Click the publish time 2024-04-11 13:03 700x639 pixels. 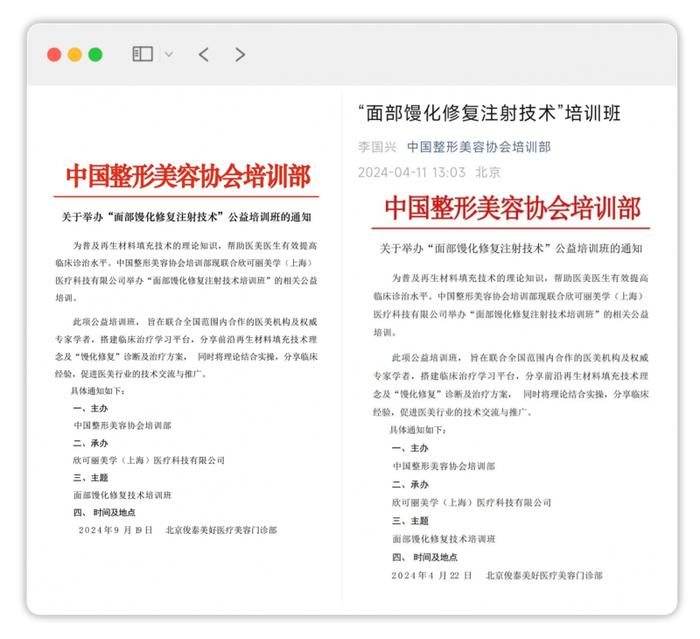tap(412, 172)
